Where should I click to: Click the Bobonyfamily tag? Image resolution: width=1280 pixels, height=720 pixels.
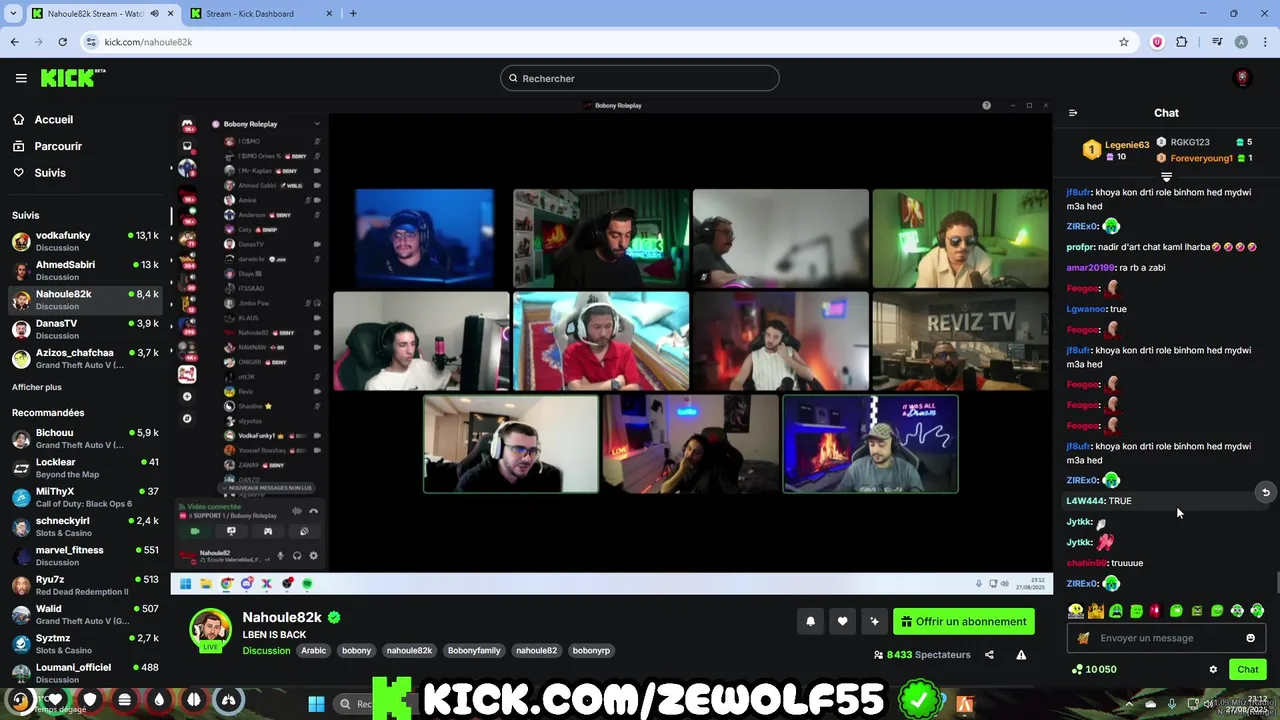(474, 651)
